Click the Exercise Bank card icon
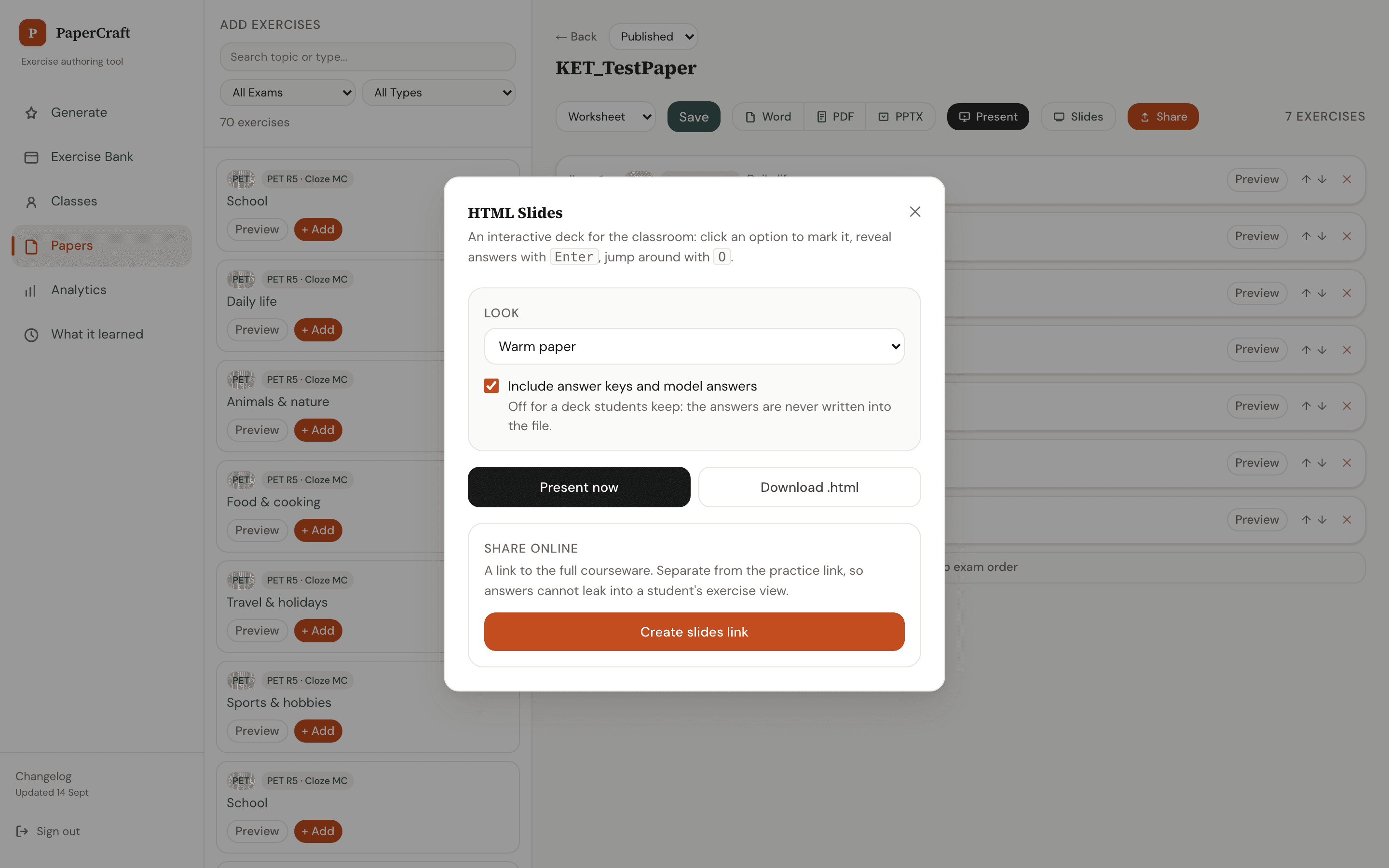 [x=31, y=157]
